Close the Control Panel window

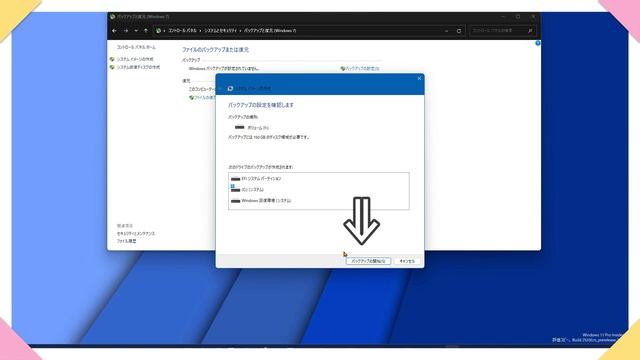[x=533, y=17]
